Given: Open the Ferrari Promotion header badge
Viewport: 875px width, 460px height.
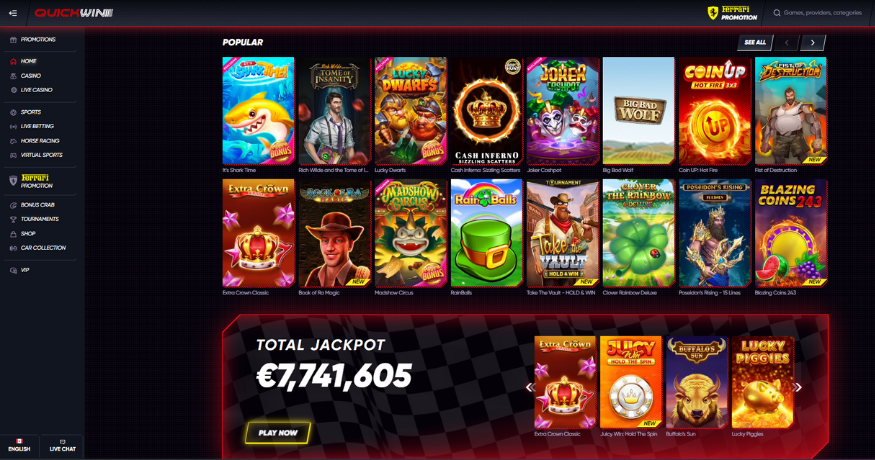Looking at the screenshot, I should 733,13.
